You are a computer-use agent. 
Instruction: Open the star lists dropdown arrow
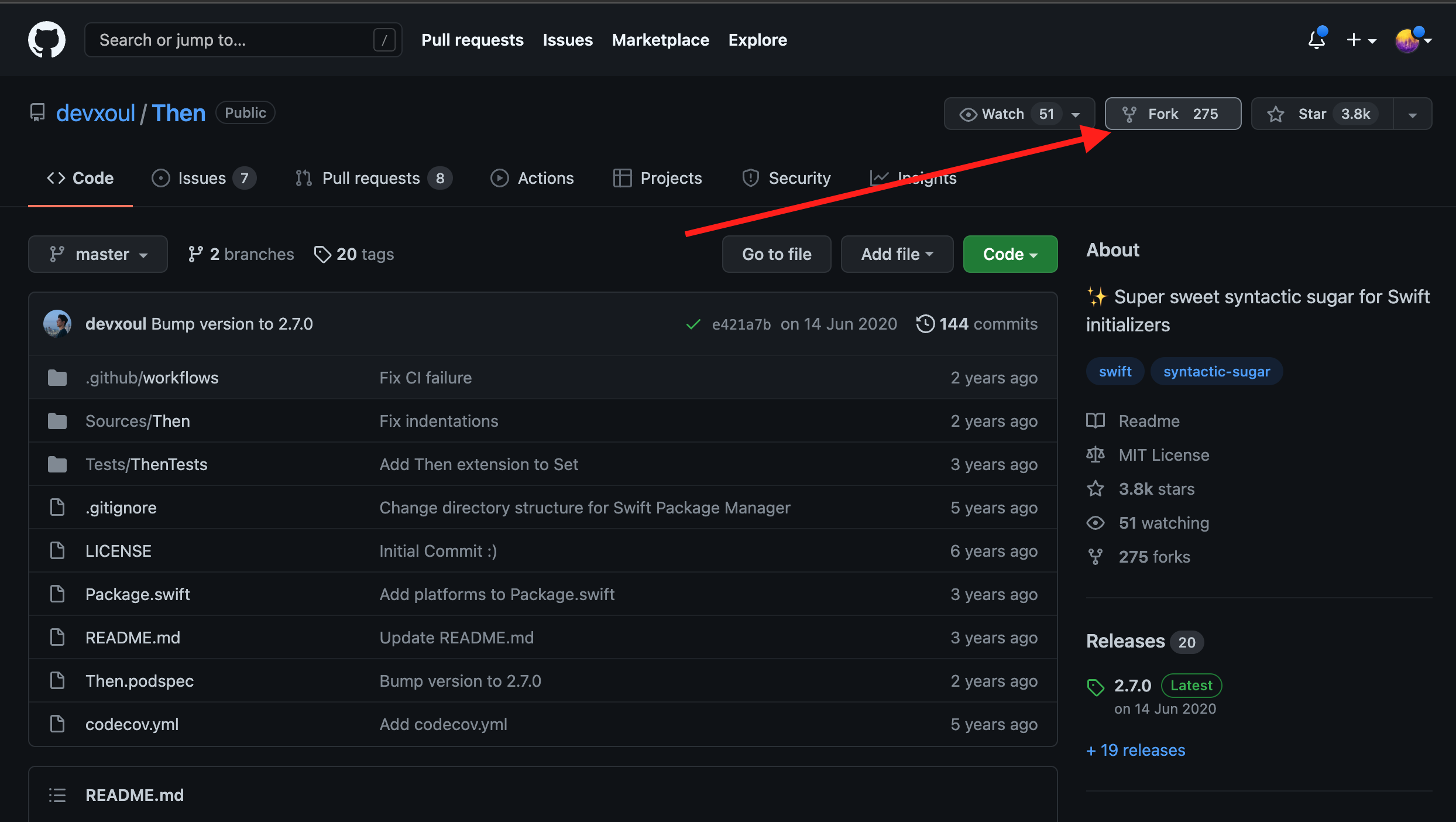coord(1413,114)
